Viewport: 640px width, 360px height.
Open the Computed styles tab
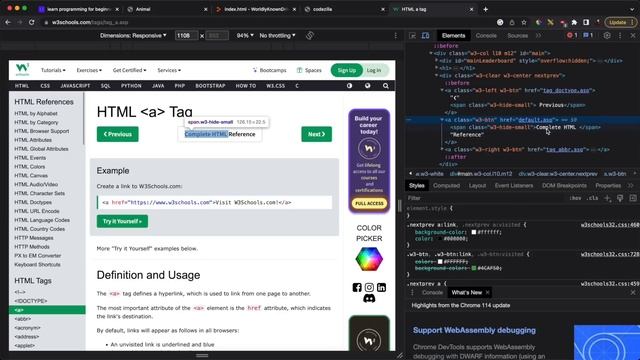point(446,185)
